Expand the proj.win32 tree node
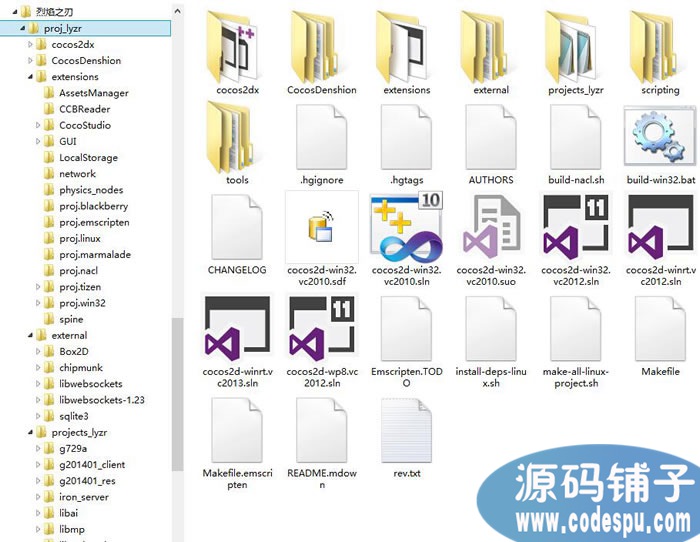This screenshot has height=542, width=700. (38, 303)
